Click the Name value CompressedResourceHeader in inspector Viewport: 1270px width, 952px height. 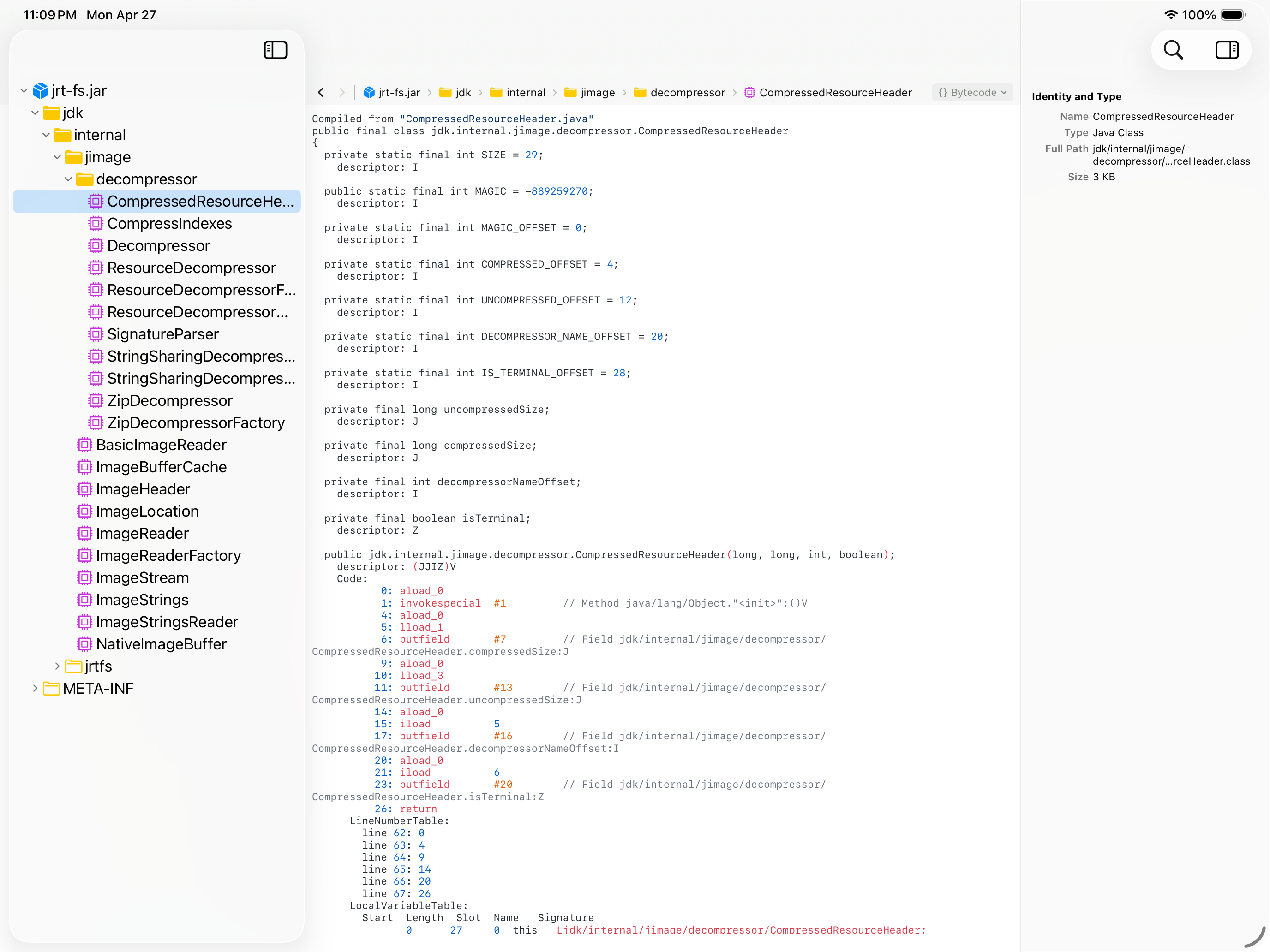tap(1163, 117)
